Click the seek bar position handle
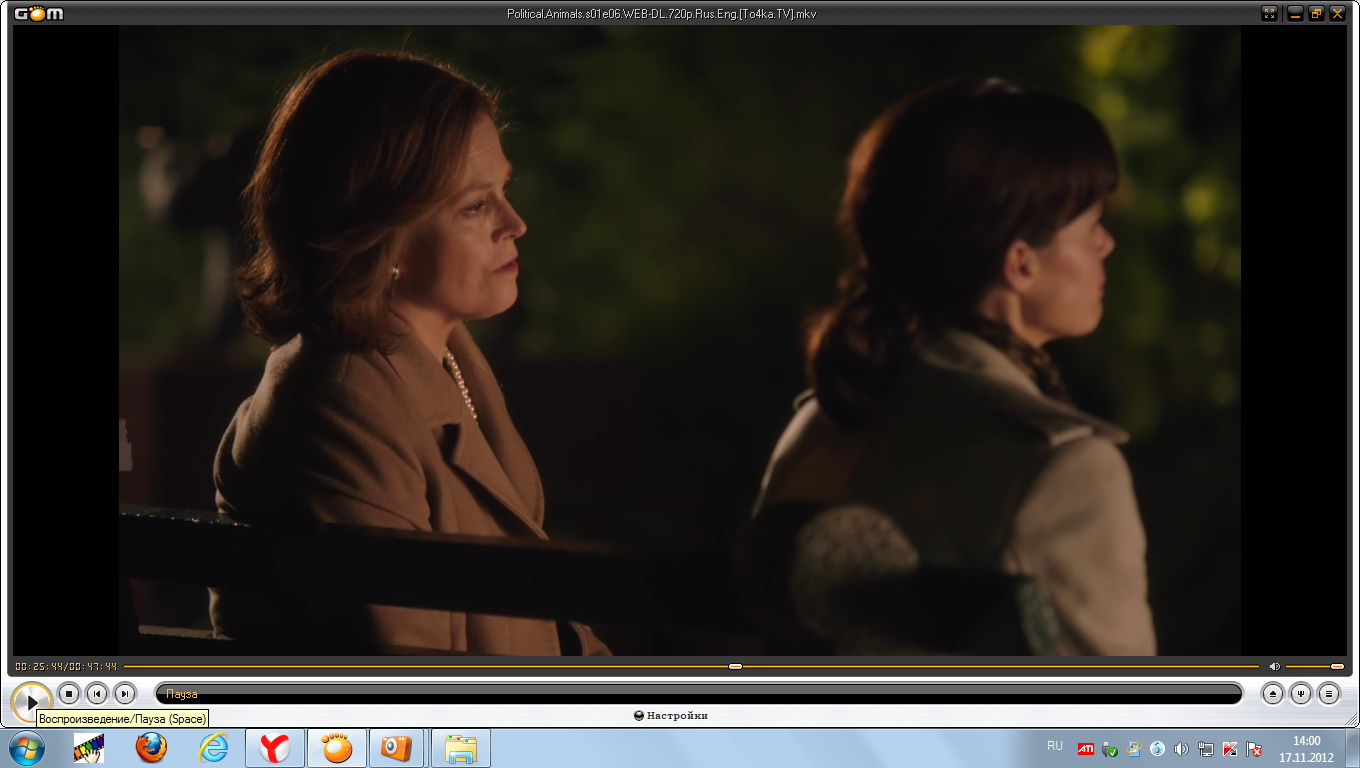 (x=735, y=666)
